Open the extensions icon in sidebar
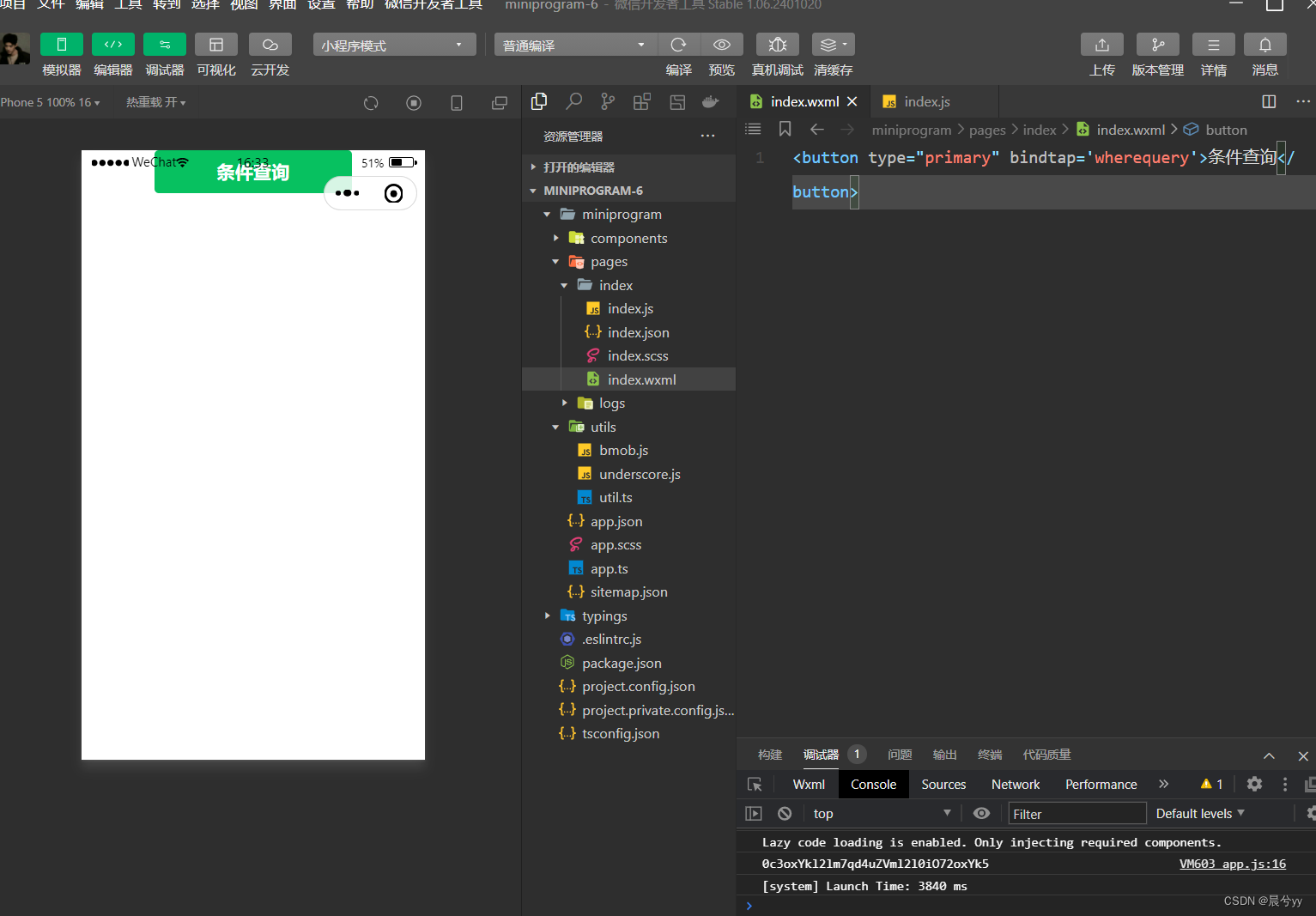 click(642, 102)
